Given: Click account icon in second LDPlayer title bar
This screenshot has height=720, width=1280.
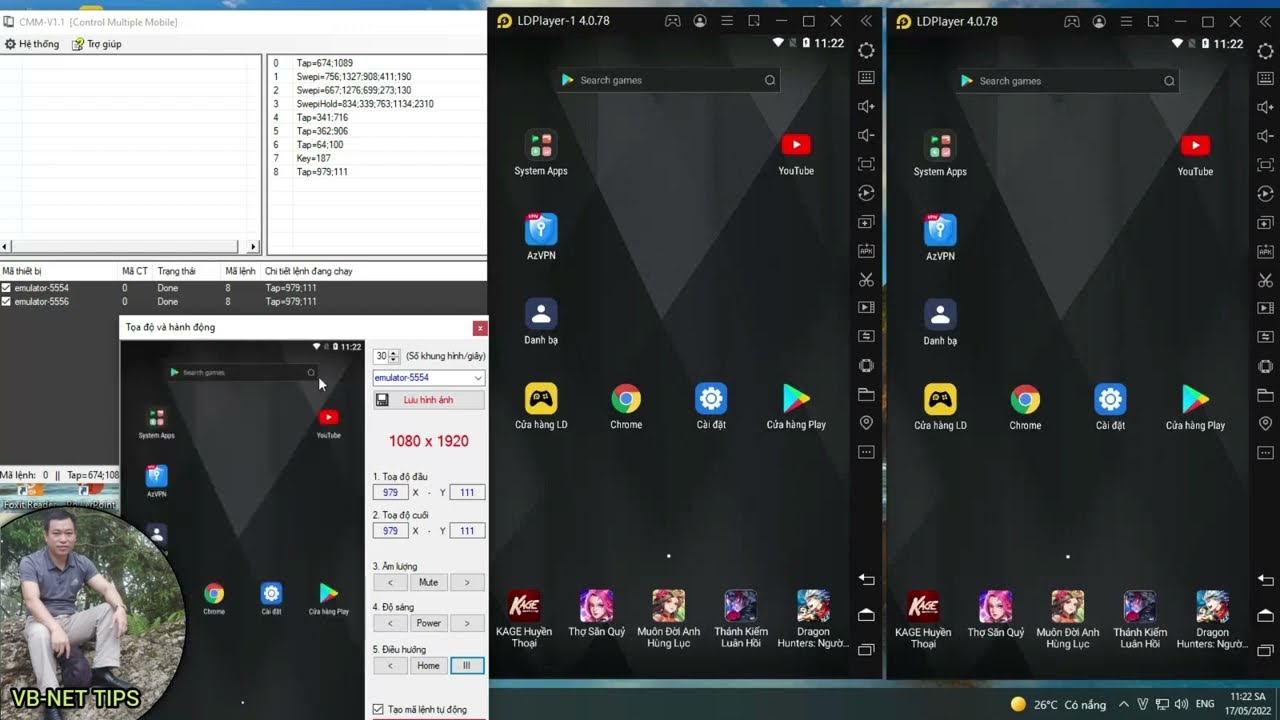Looking at the screenshot, I should pos(1099,21).
